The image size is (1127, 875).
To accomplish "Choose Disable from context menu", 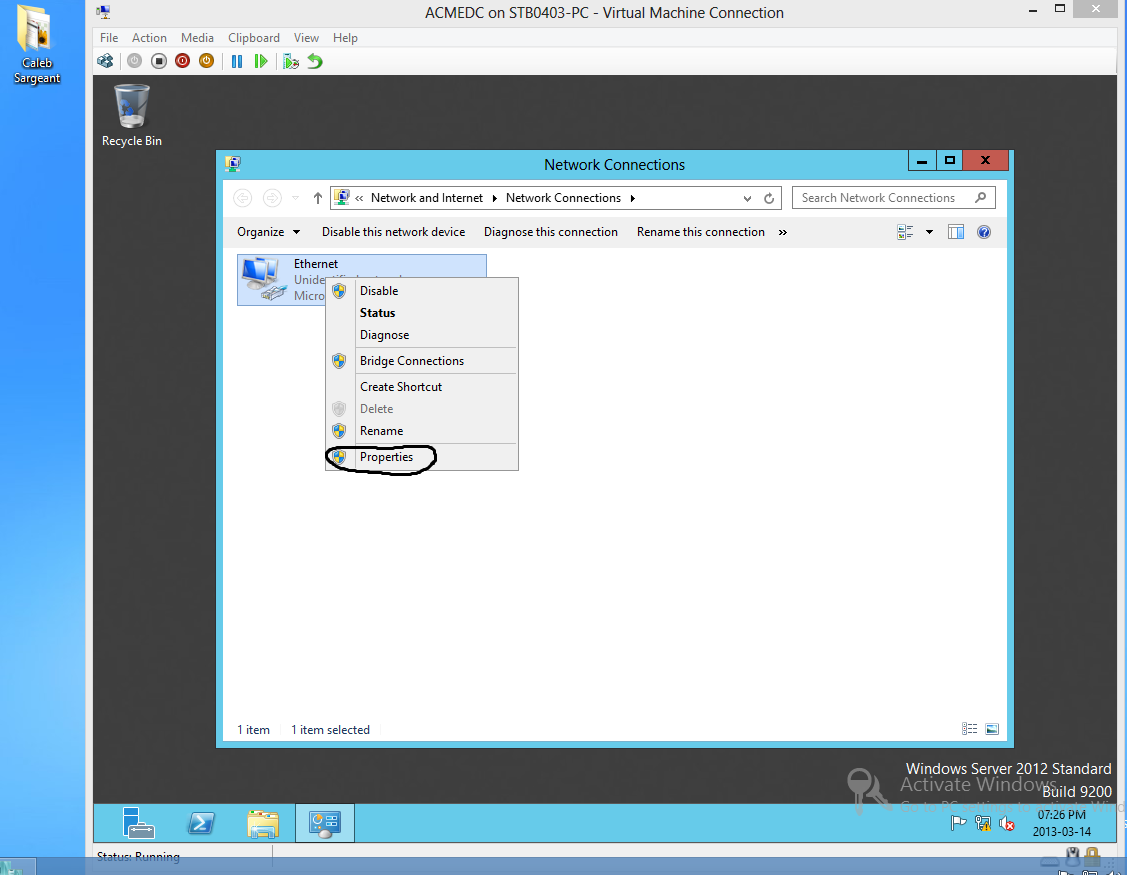I will pos(422,290).
